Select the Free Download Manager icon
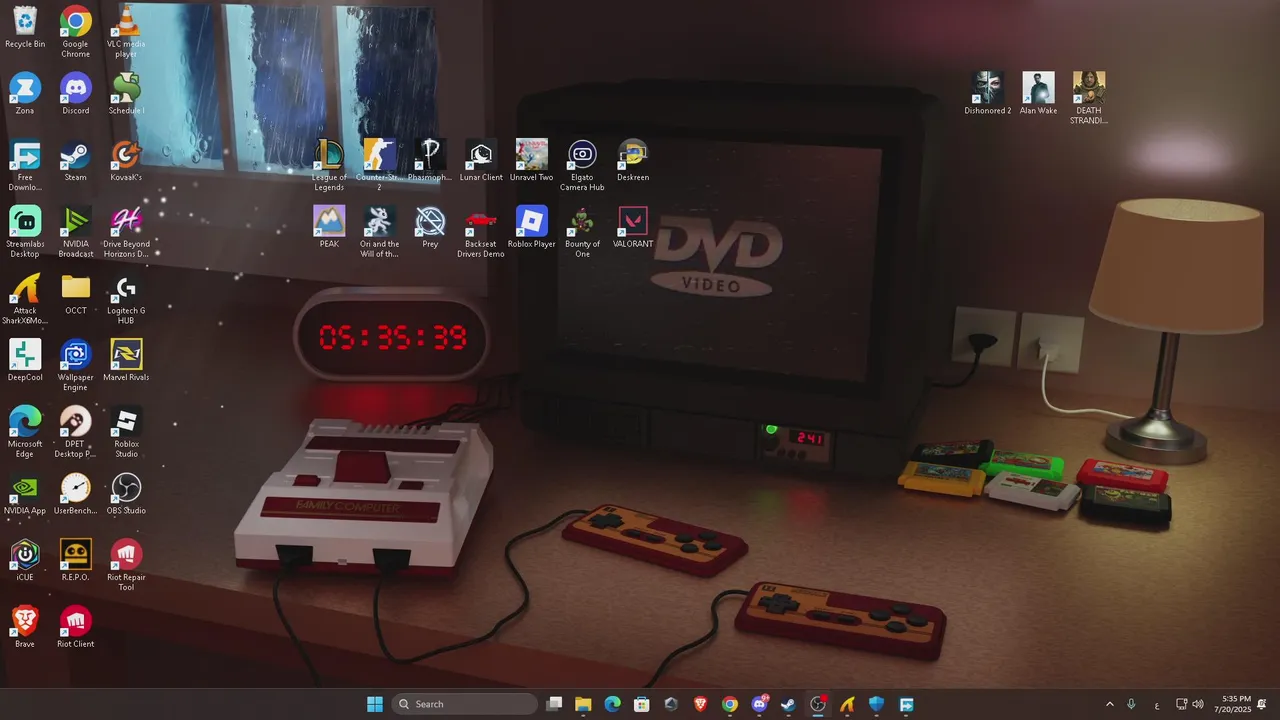Viewport: 1280px width, 720px height. point(25,166)
